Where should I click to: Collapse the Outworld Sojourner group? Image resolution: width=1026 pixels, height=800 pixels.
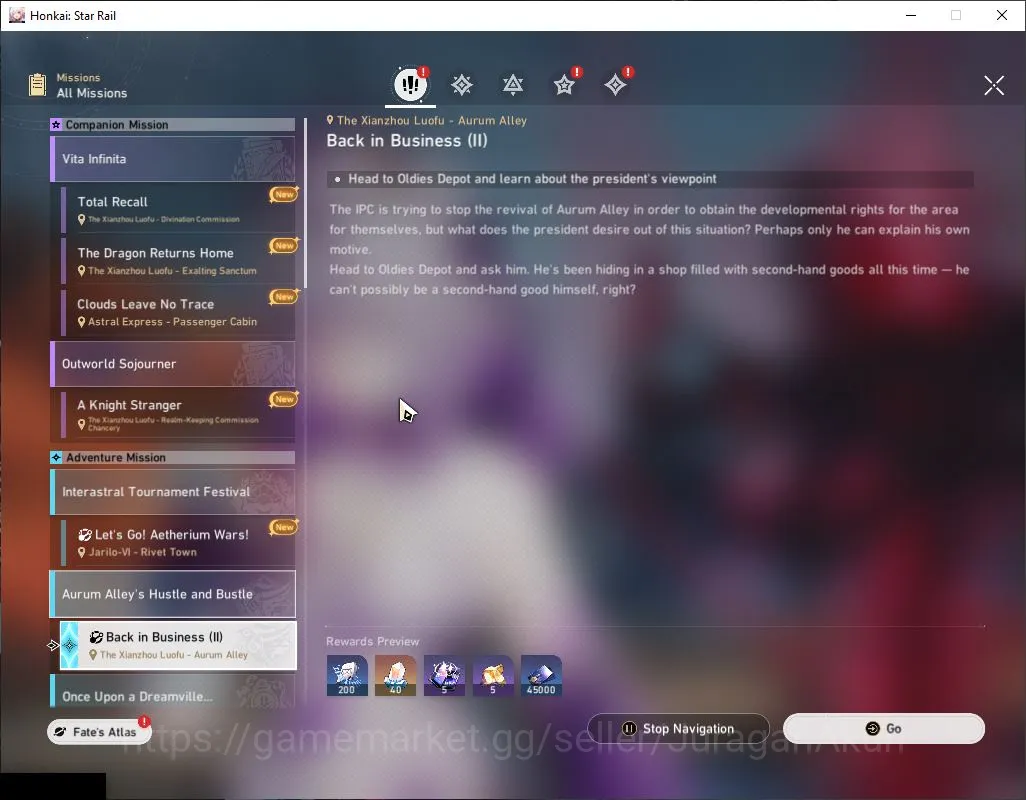pyautogui.click(x=173, y=364)
